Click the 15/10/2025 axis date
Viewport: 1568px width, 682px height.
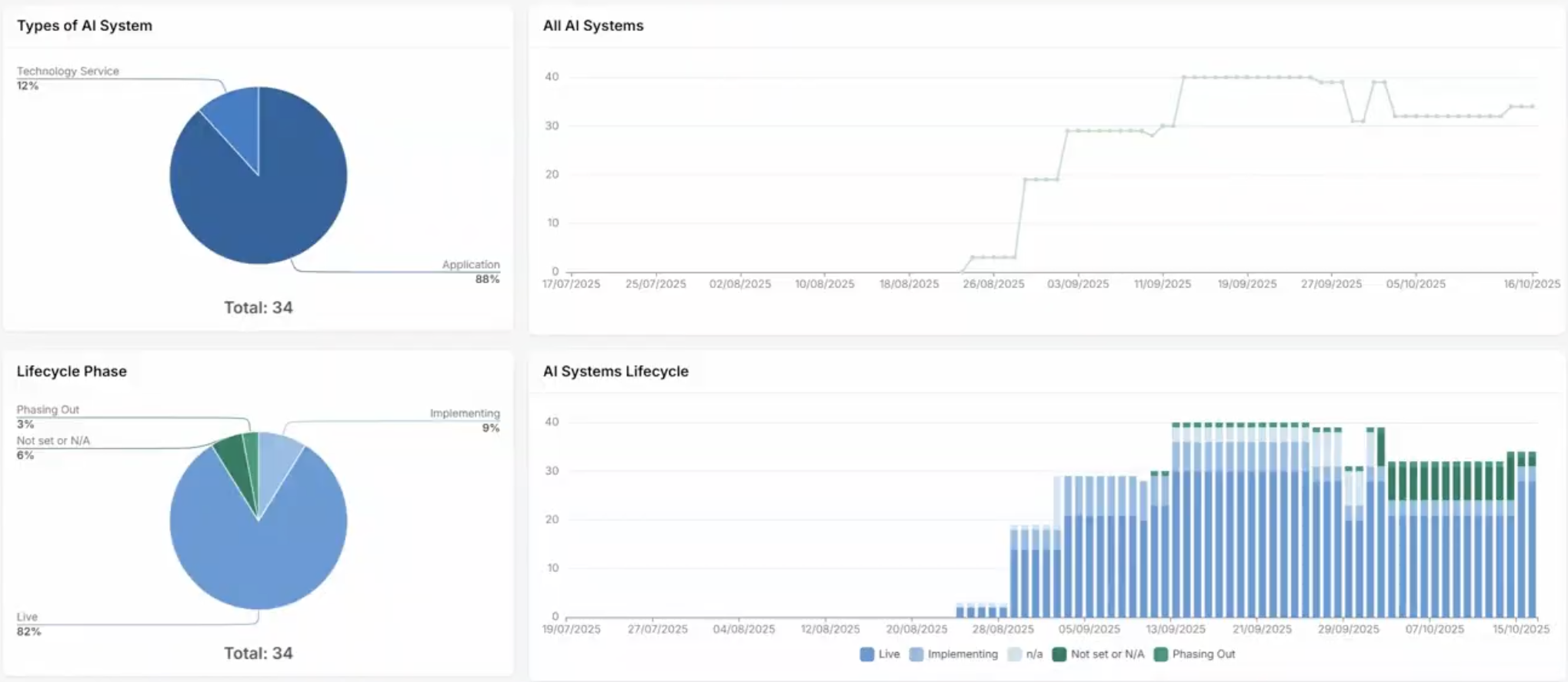pos(1521,629)
